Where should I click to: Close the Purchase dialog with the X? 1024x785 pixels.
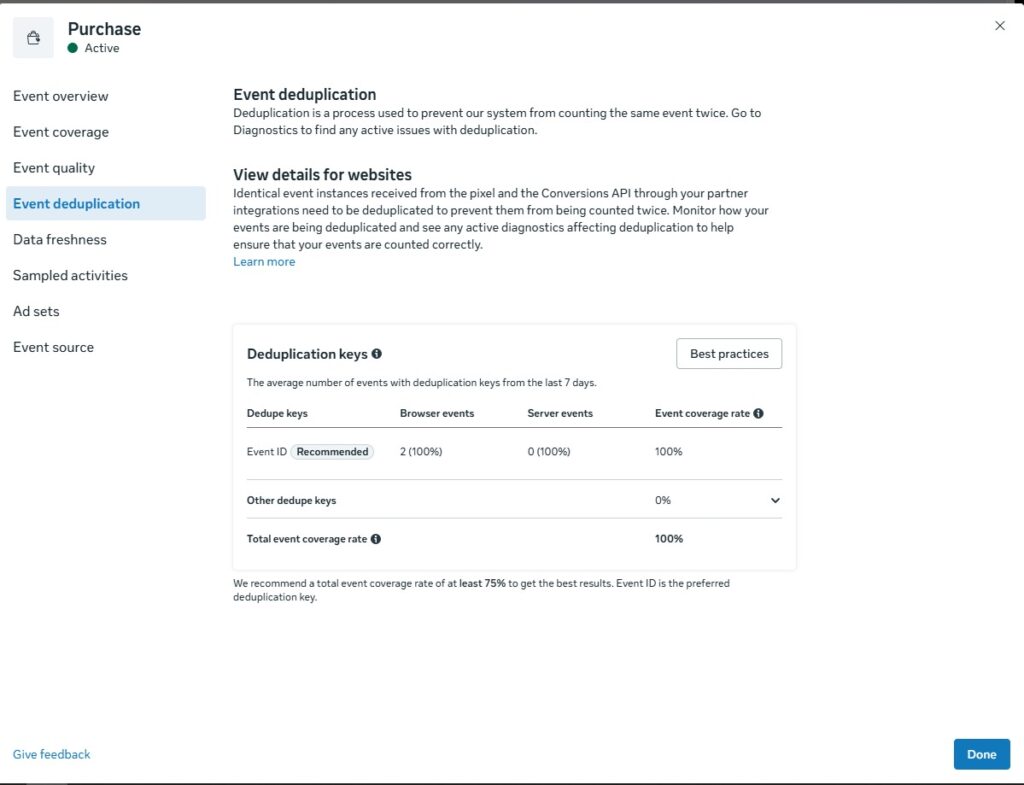coord(999,25)
